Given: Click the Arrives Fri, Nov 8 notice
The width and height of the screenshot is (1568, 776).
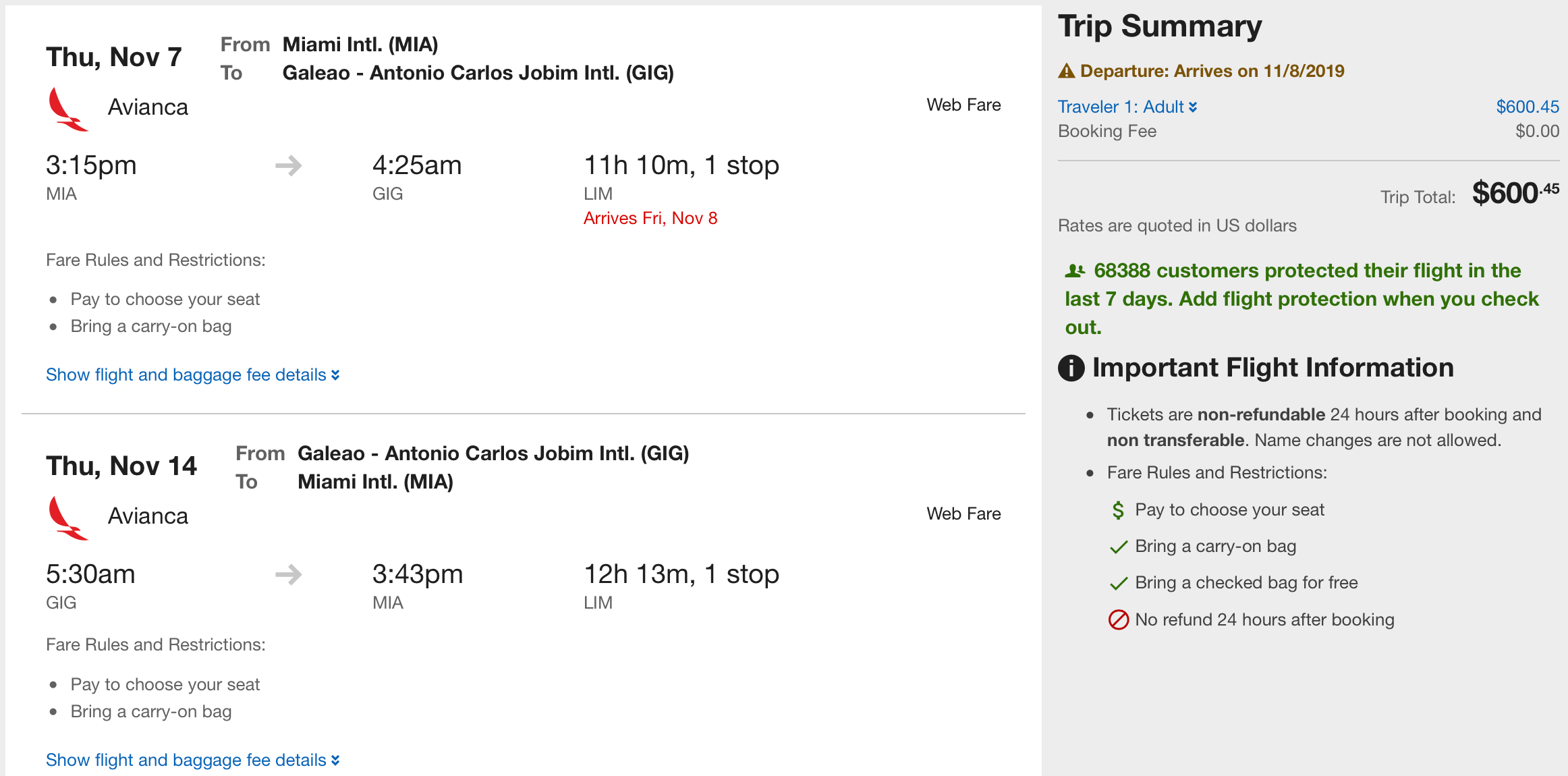Looking at the screenshot, I should (650, 218).
